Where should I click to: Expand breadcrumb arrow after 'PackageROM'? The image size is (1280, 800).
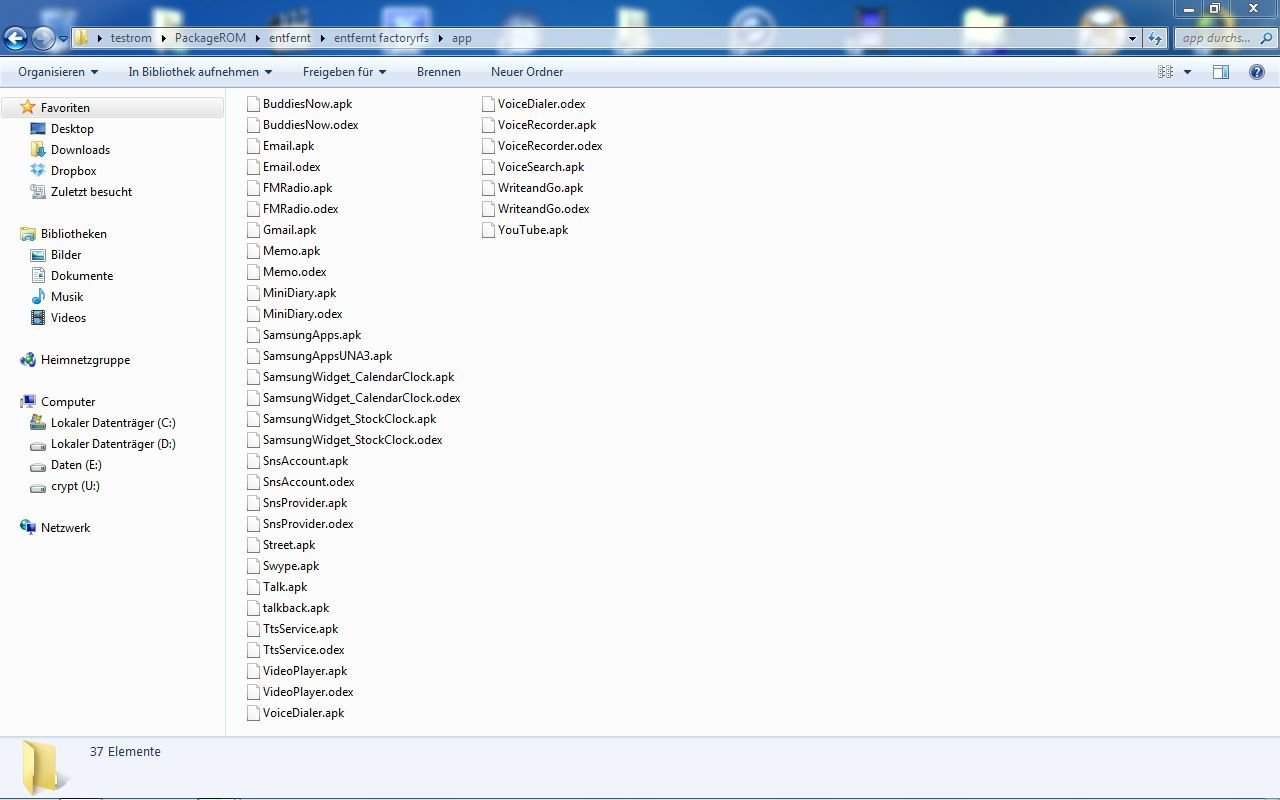click(257, 38)
